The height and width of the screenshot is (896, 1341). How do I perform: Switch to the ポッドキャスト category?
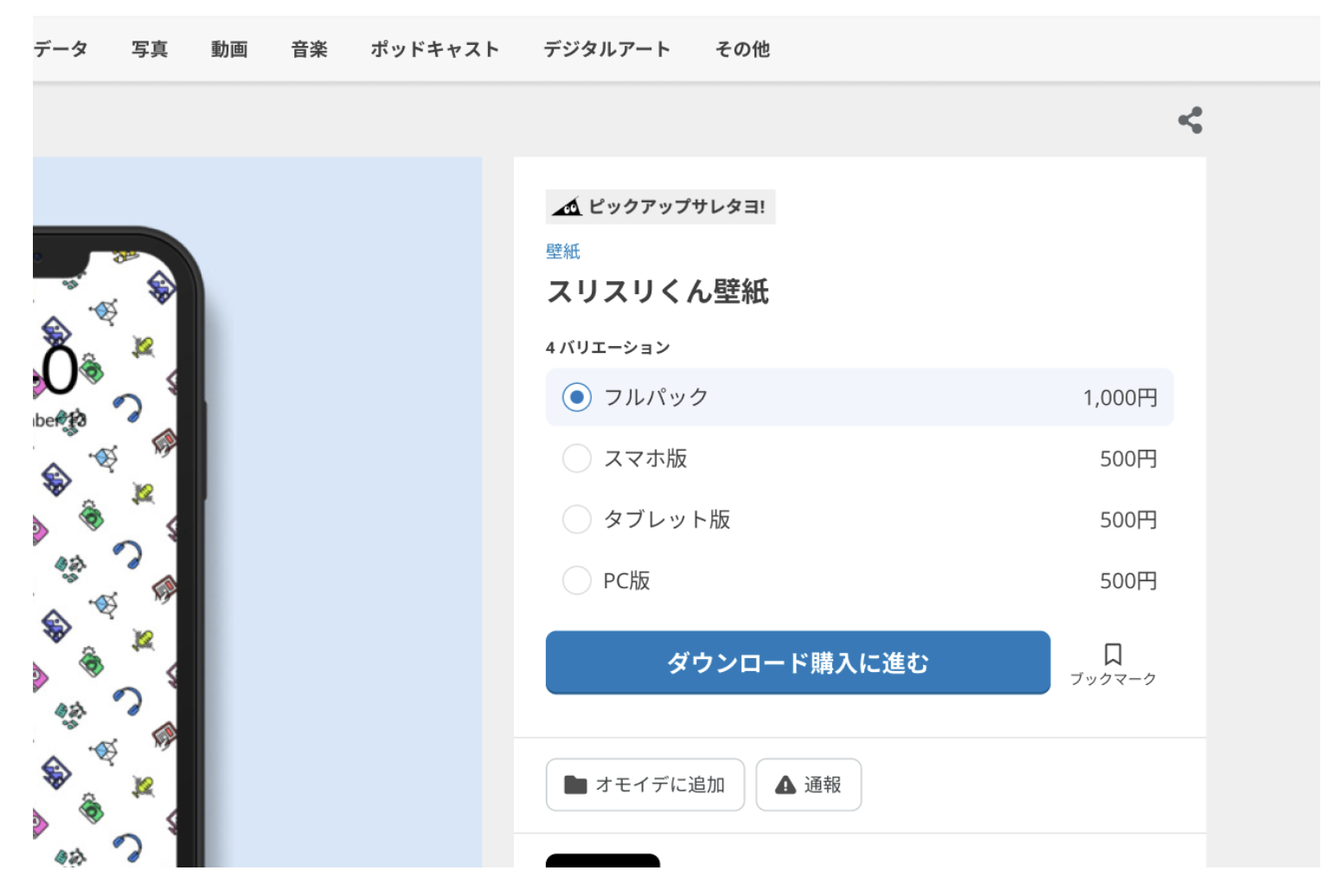[435, 49]
